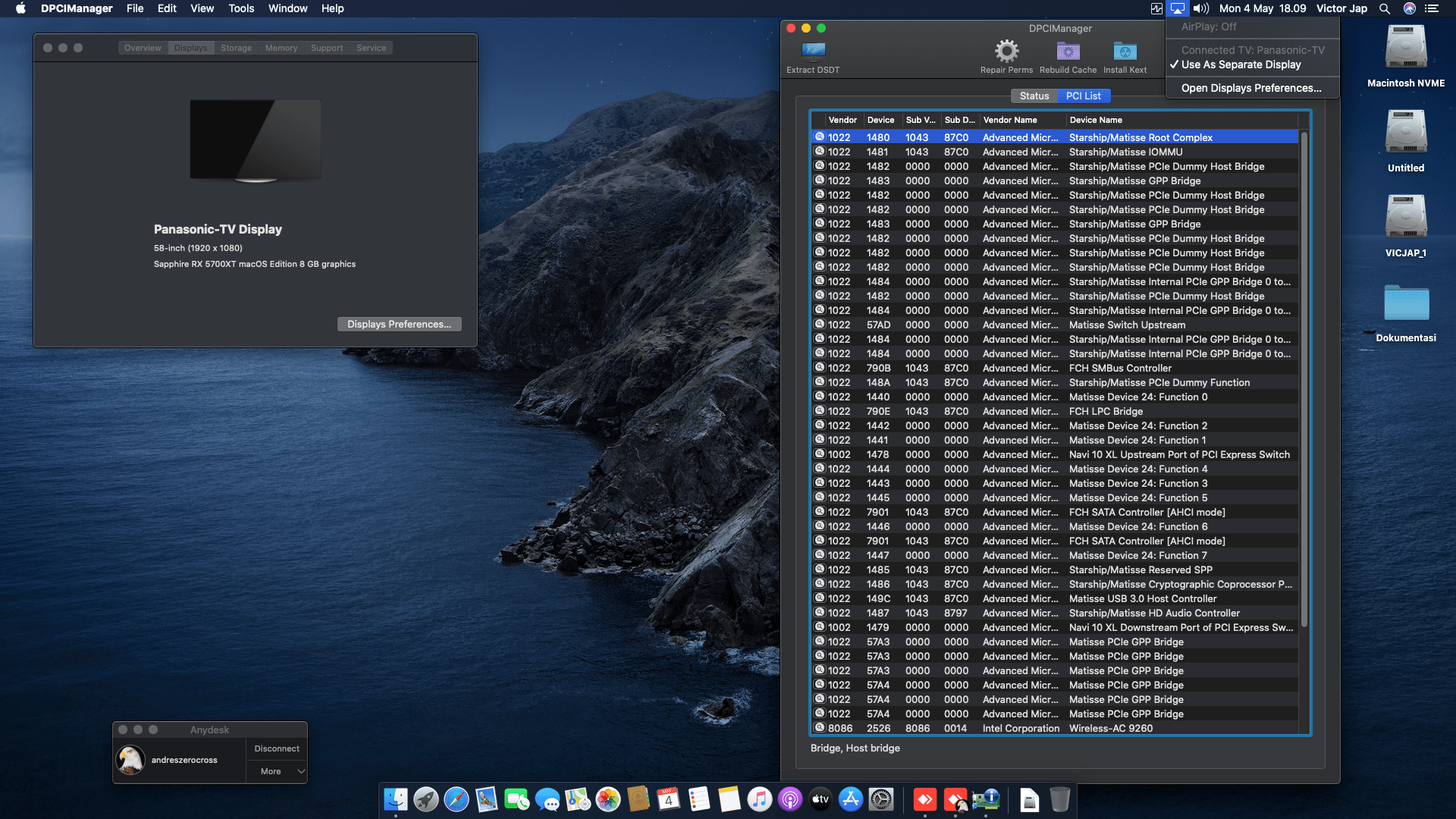Click Disconnect in Anydesk window
Viewport: 1456px width, 819px height.
click(x=277, y=748)
